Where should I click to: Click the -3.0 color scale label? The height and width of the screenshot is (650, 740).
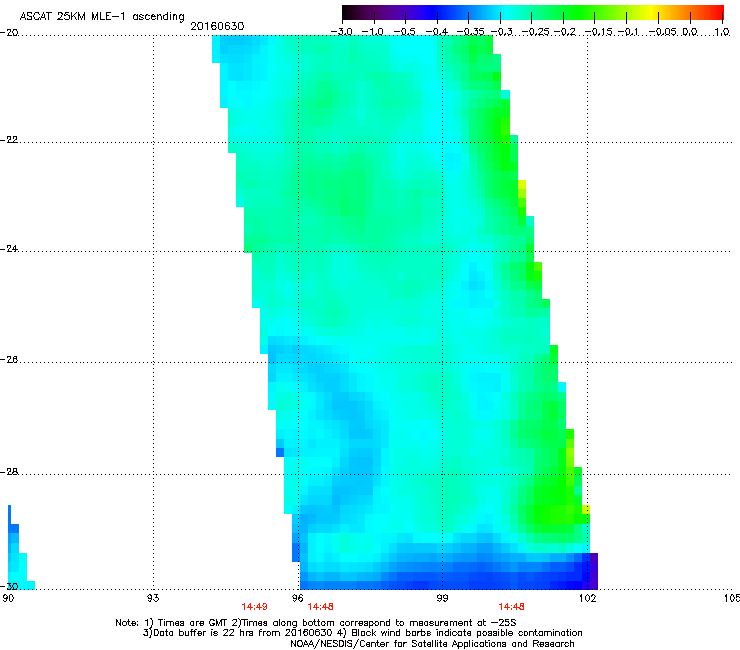click(x=341, y=32)
